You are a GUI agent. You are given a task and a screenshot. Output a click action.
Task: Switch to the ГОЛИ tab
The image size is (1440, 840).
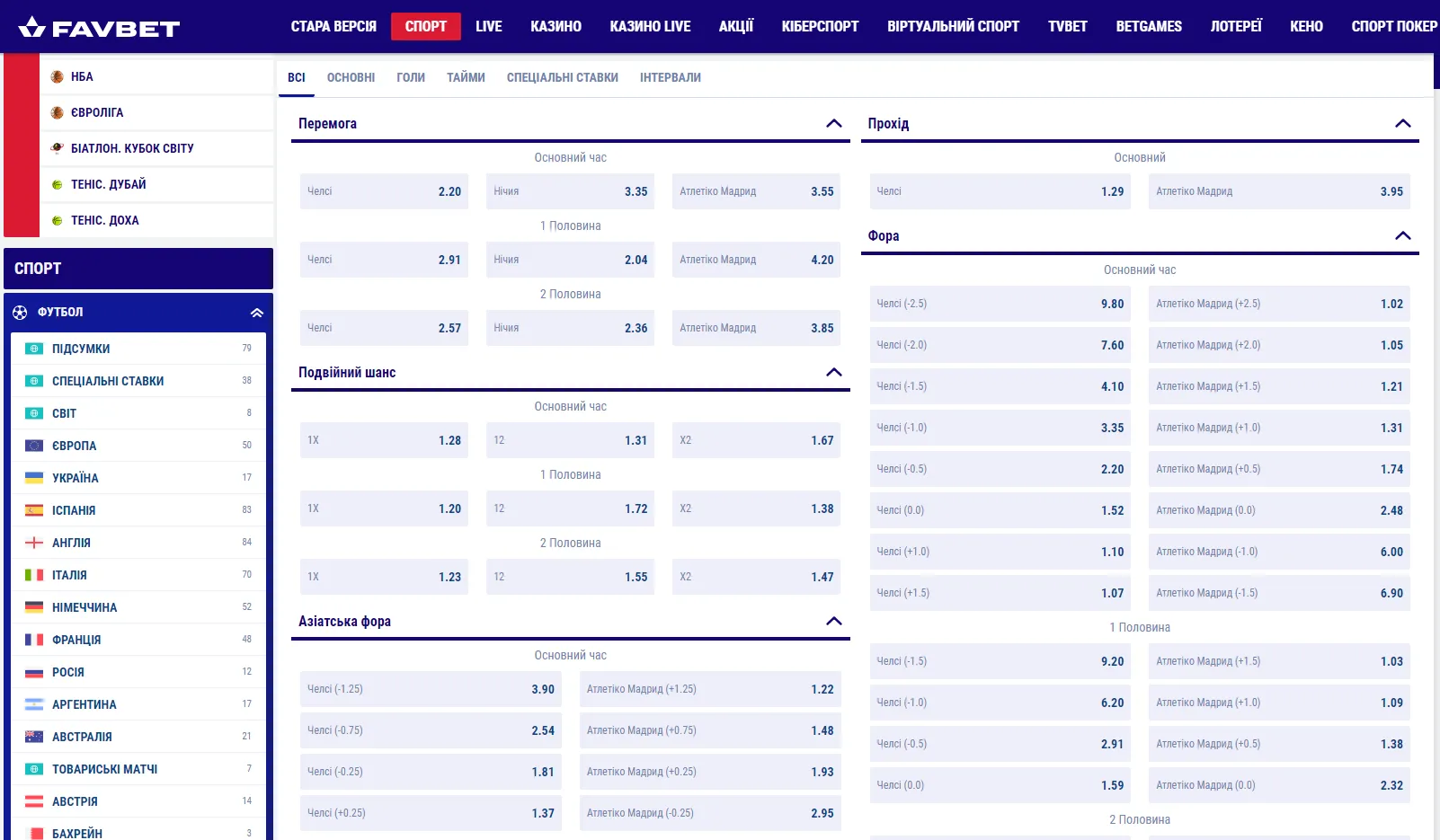[x=411, y=78]
